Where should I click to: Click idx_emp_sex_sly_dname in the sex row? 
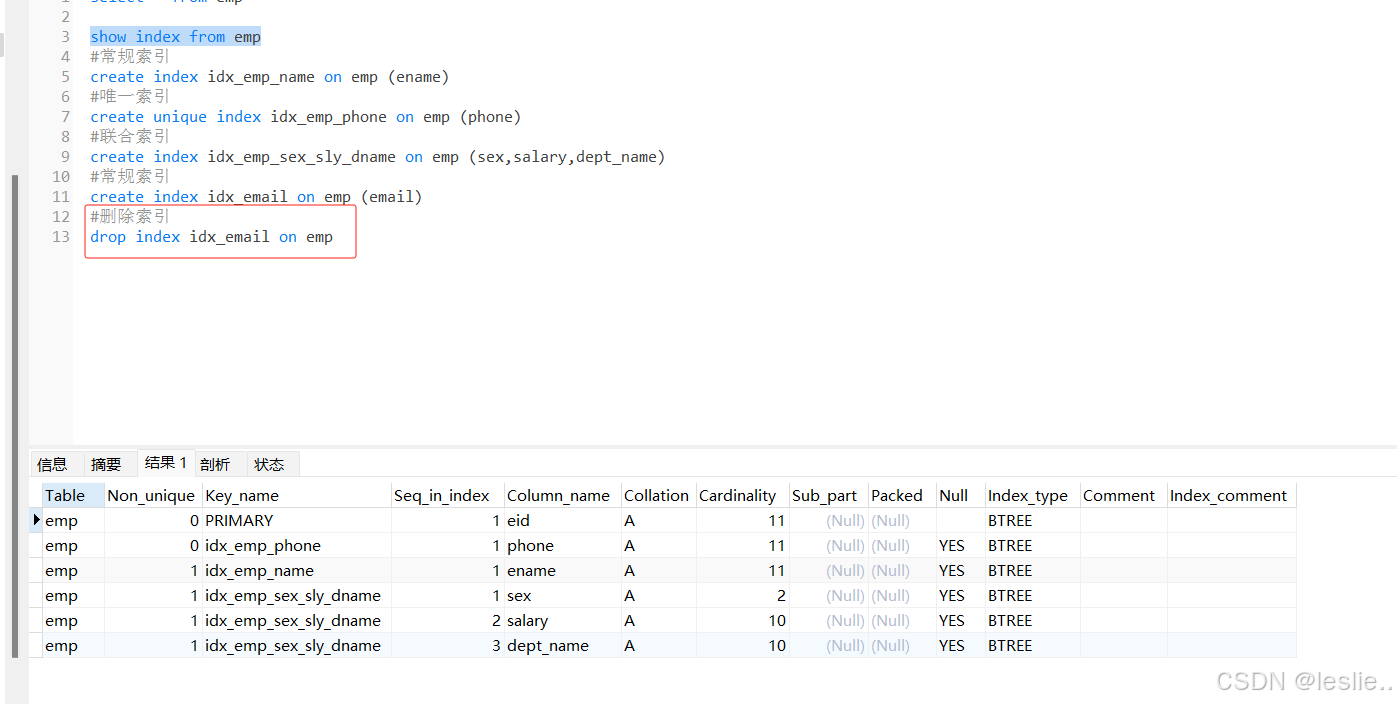tap(297, 595)
